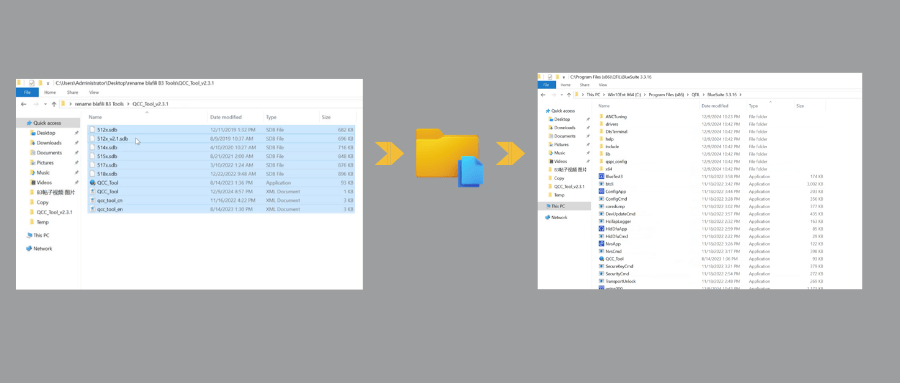Select QCC_Tool application icon in QCC_Tool_v2.3.1 window

(92, 183)
